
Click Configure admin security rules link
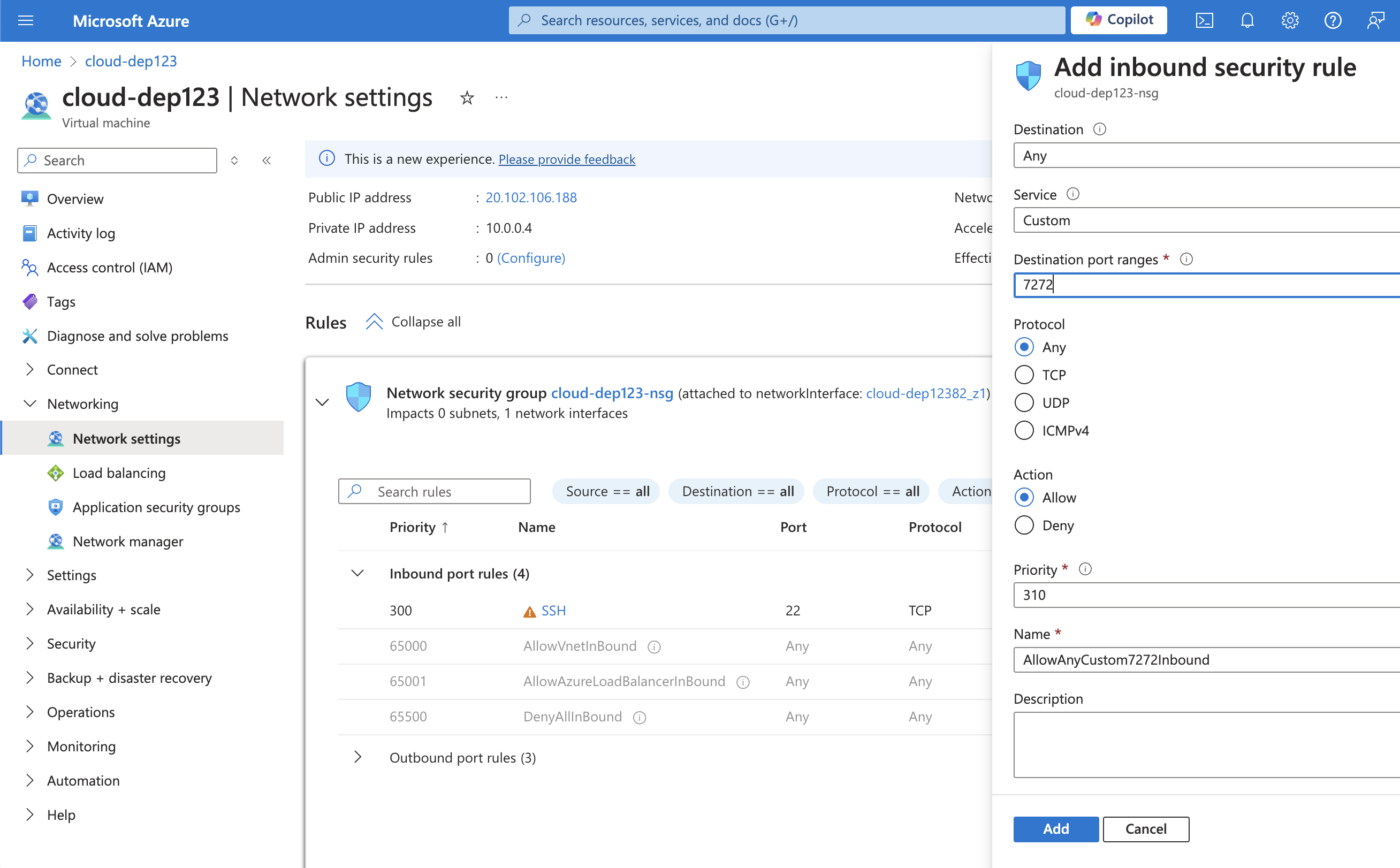pos(531,258)
